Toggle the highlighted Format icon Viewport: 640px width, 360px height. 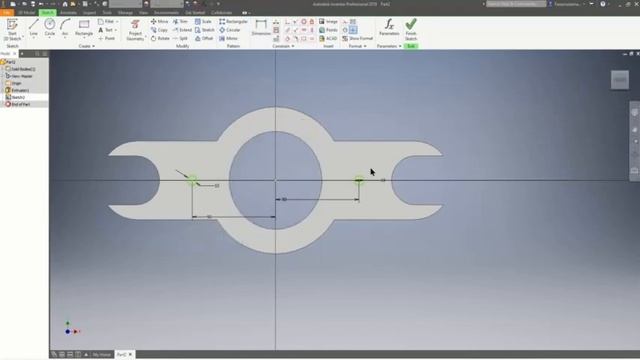tap(353, 30)
